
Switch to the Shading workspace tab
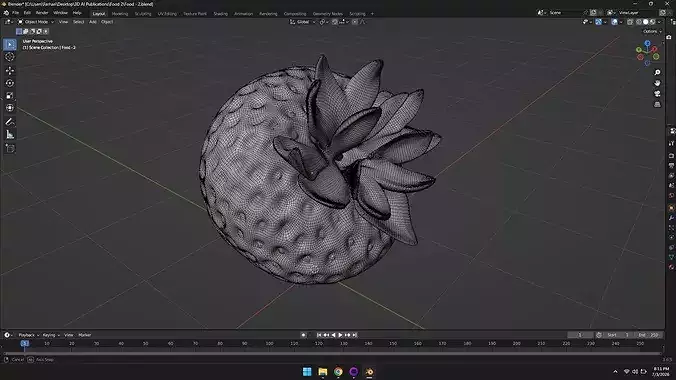point(220,14)
